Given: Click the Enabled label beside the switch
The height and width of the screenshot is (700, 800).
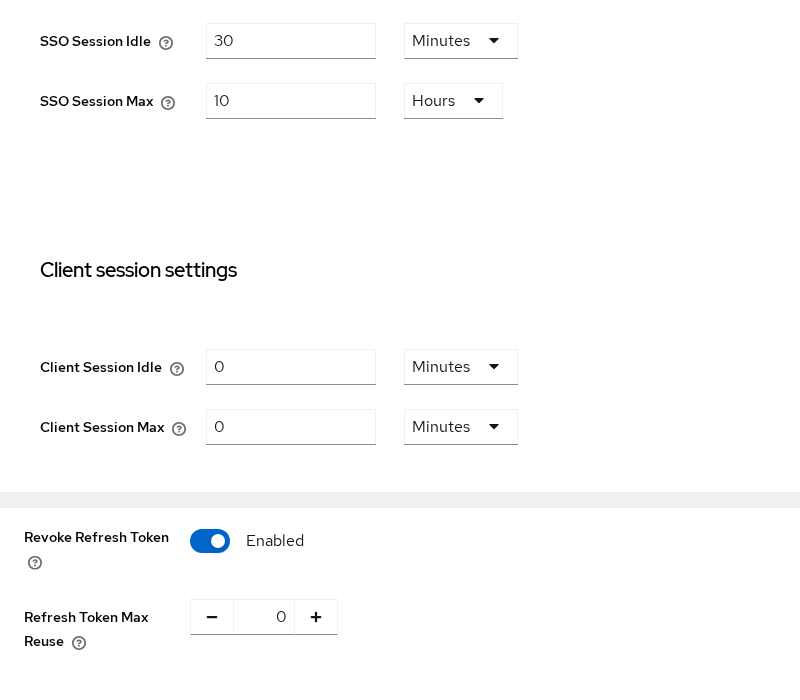Looking at the screenshot, I should (275, 541).
